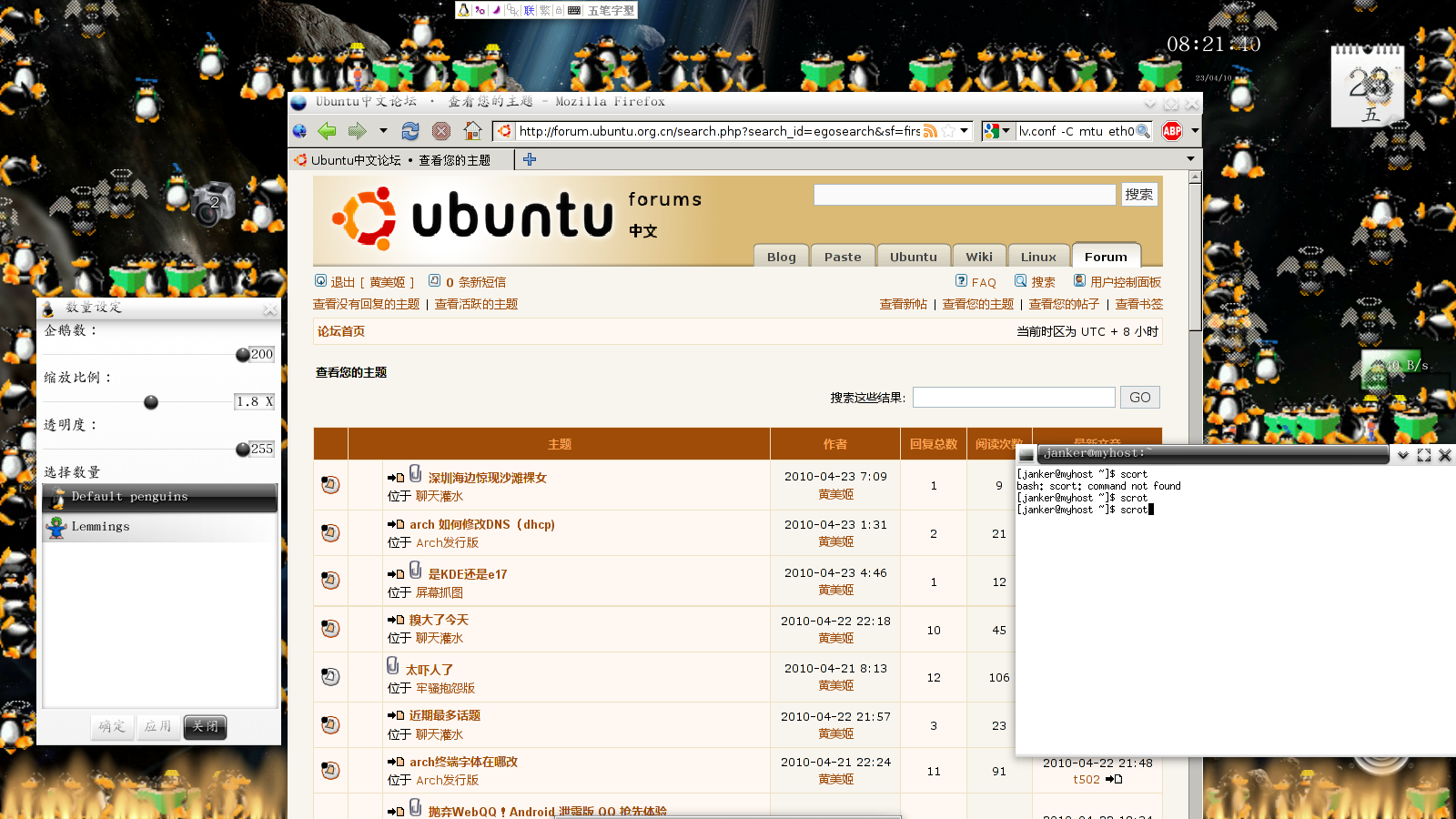Expand the URL bar history dropdown
The width and height of the screenshot is (1456, 819).
965,131
